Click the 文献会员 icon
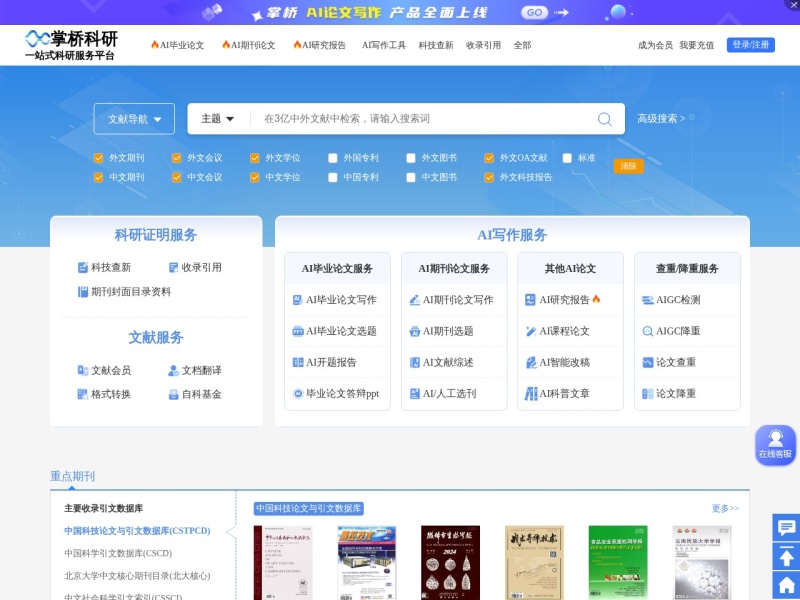The image size is (800, 600). click(83, 370)
